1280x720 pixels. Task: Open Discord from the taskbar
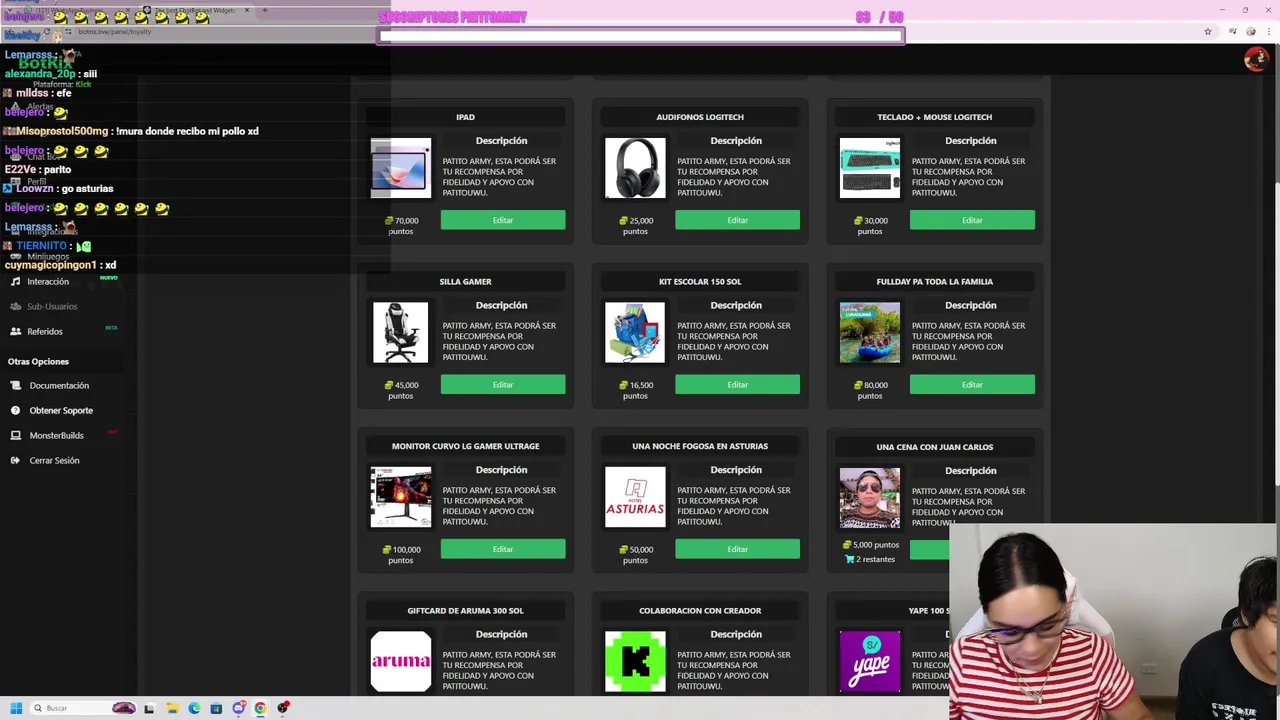click(x=239, y=708)
